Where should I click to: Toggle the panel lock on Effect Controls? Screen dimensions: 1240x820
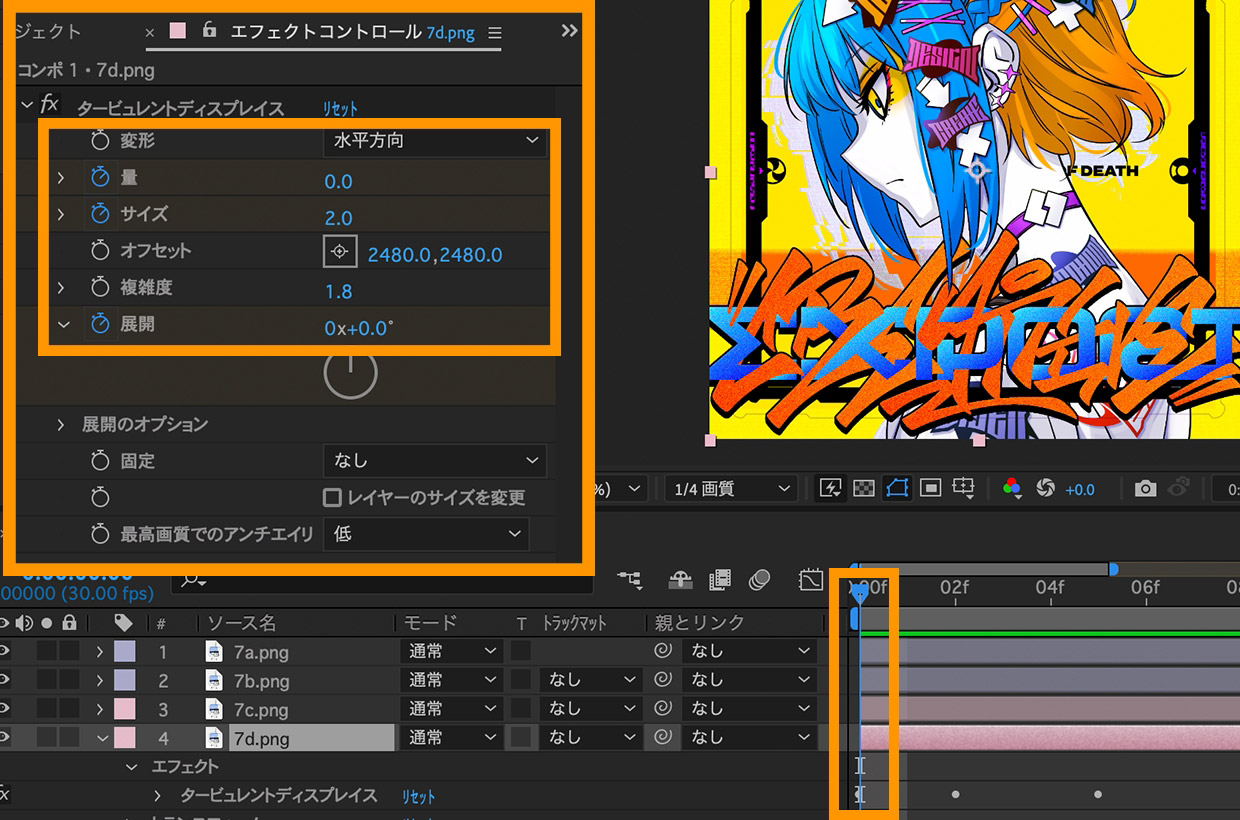pyautogui.click(x=209, y=31)
